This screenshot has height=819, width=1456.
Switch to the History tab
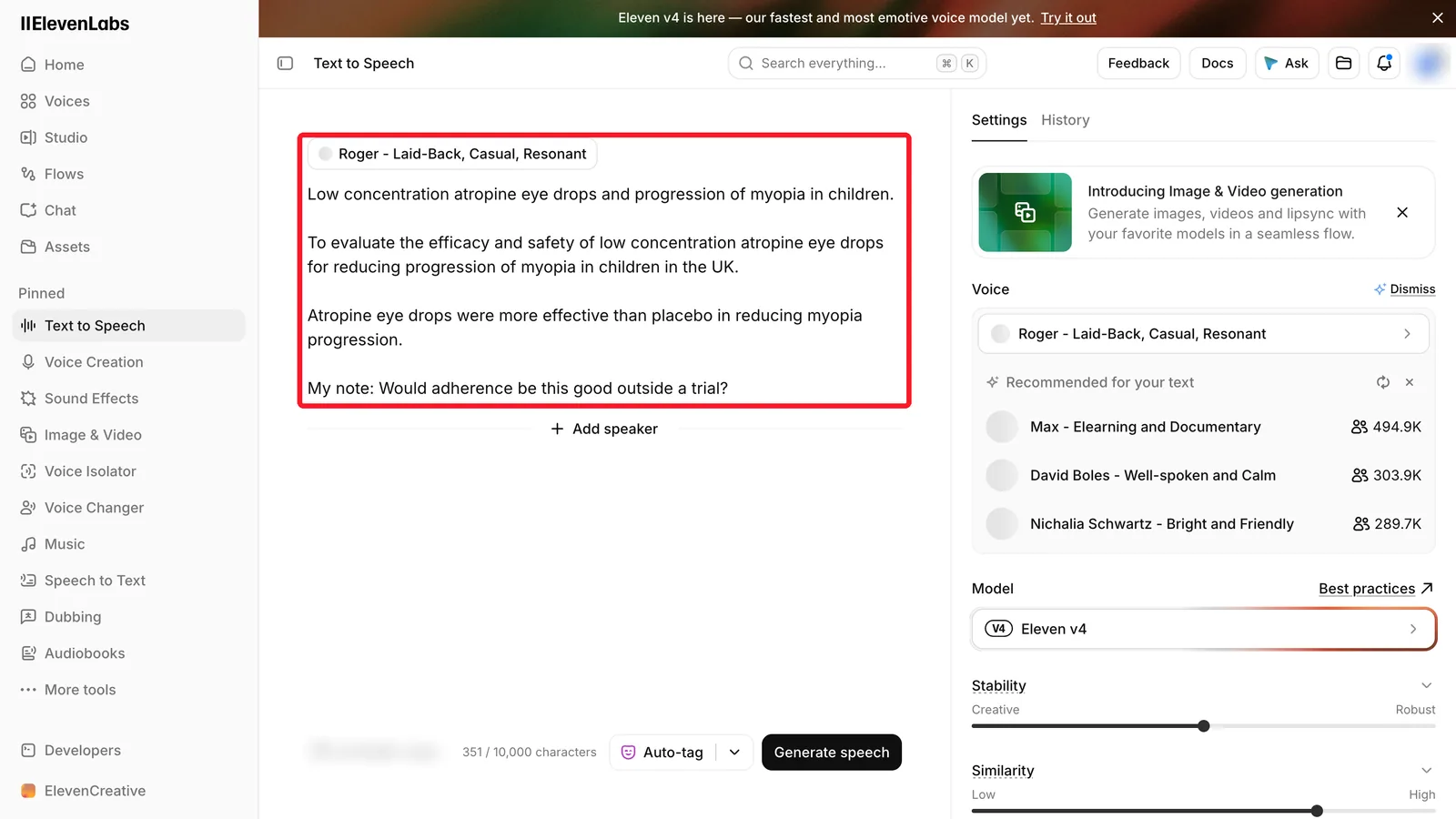pos(1065,120)
